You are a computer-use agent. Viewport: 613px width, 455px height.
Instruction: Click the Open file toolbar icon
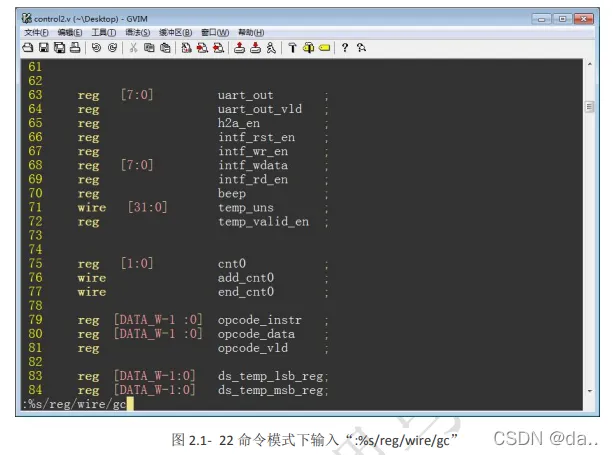pos(28,48)
